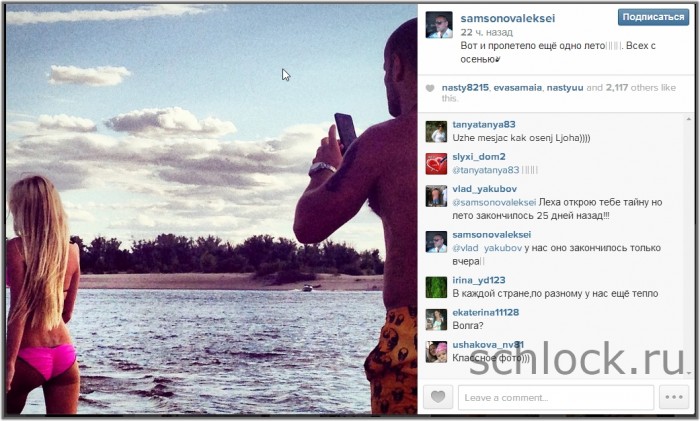
Task: Open samsonovaleksei's profile avatar at top
Action: point(438,25)
